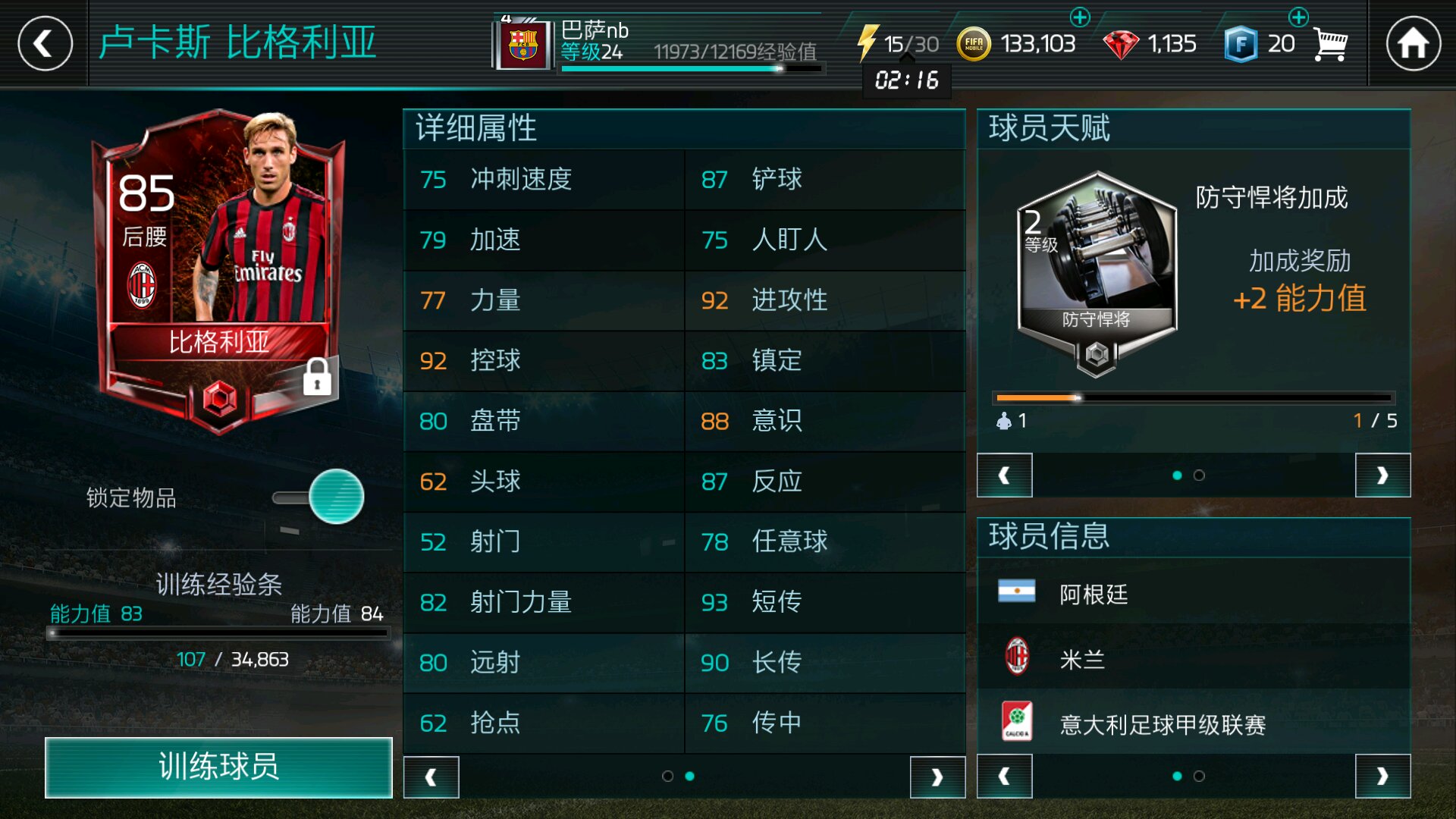Click the 训练球员 train player button

point(218,767)
